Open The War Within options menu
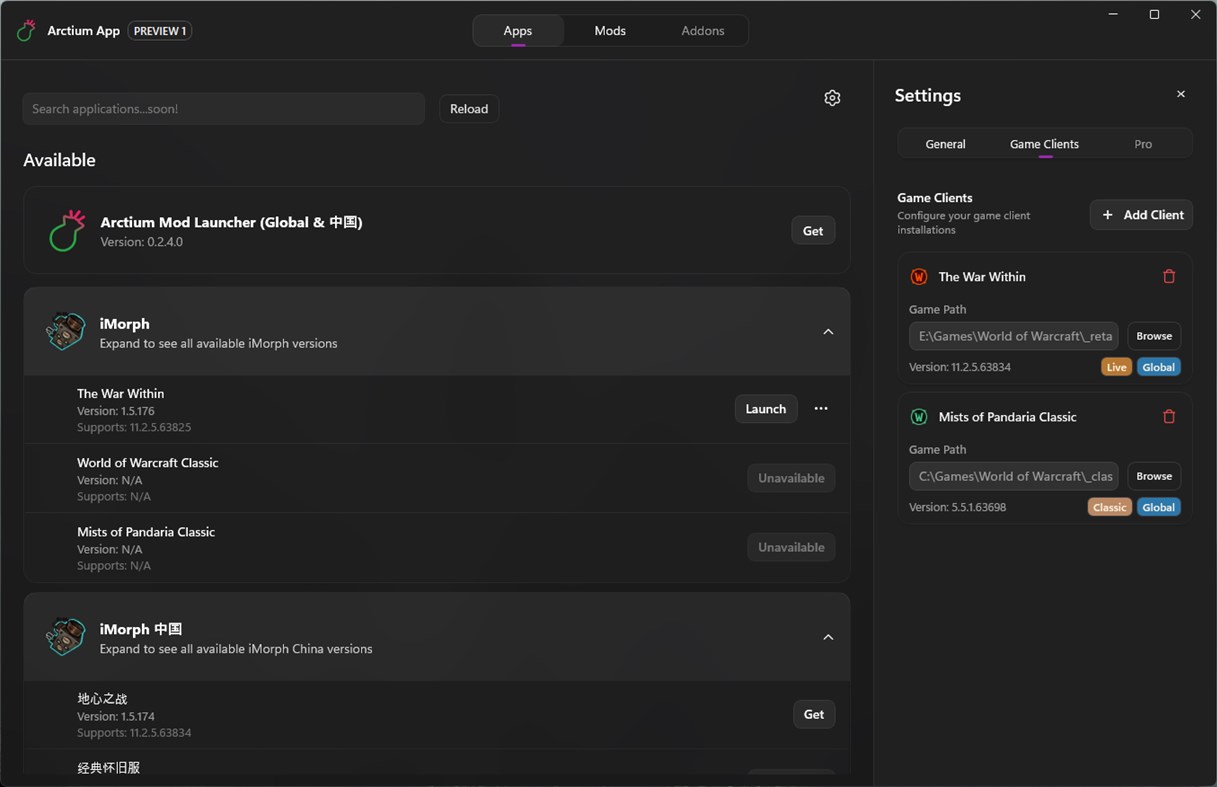Viewport: 1217px width, 787px height. (821, 408)
